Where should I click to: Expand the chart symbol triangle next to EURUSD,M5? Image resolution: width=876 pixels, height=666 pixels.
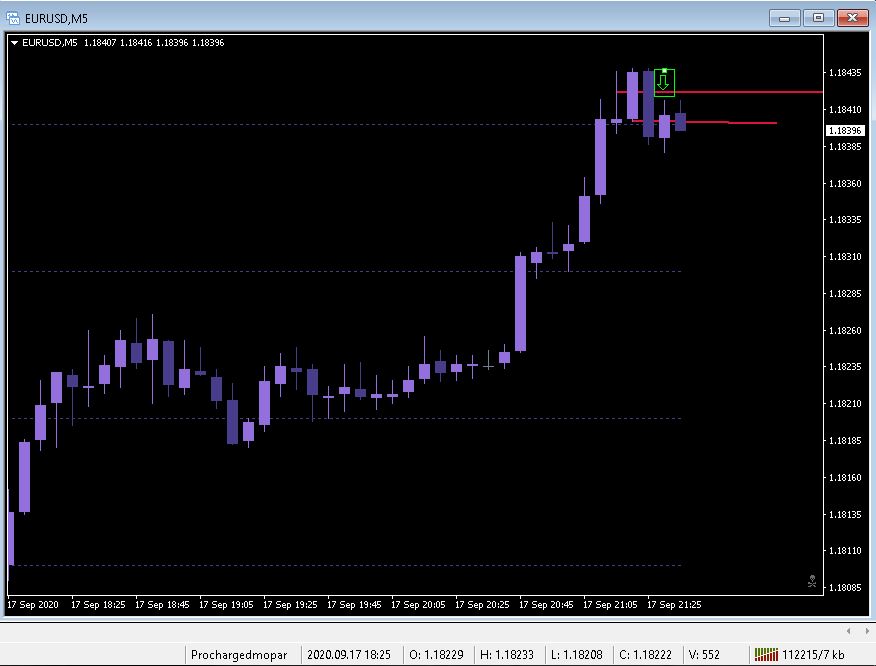(15, 42)
